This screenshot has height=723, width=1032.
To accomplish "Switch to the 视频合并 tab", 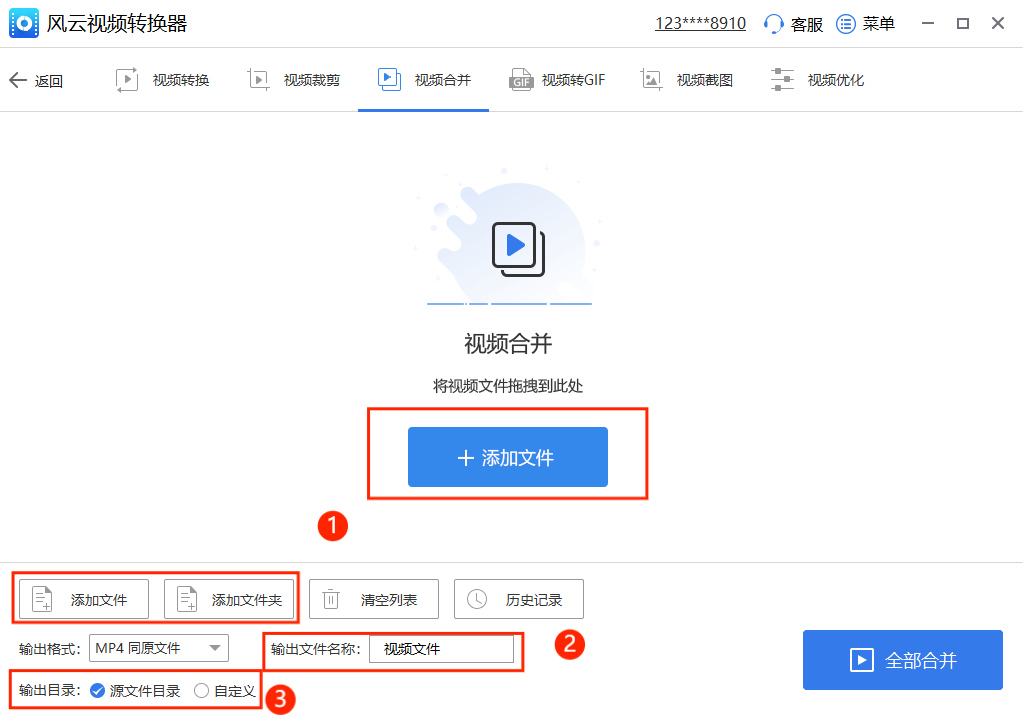I will click(x=423, y=79).
